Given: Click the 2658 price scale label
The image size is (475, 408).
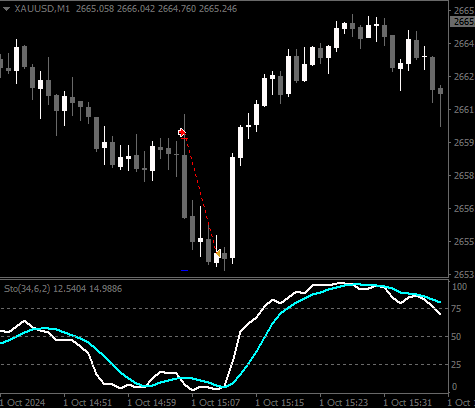Looking at the screenshot, I should 464,175.
